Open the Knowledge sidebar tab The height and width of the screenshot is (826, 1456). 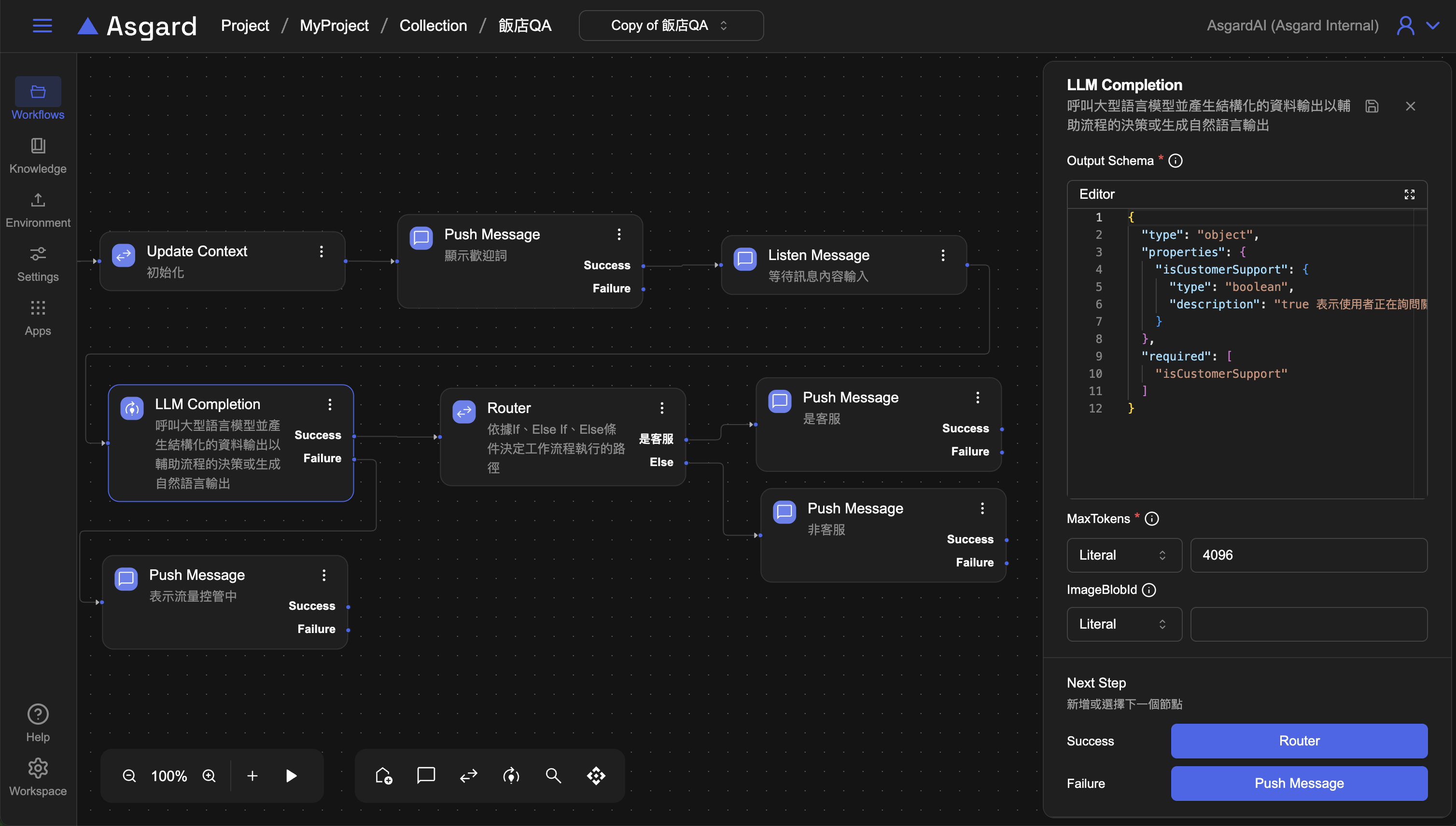(38, 155)
